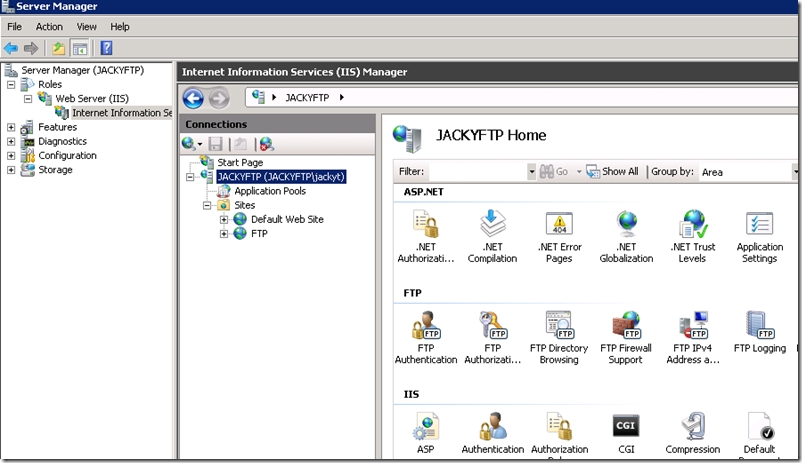Click inside the Filter text field

point(478,172)
